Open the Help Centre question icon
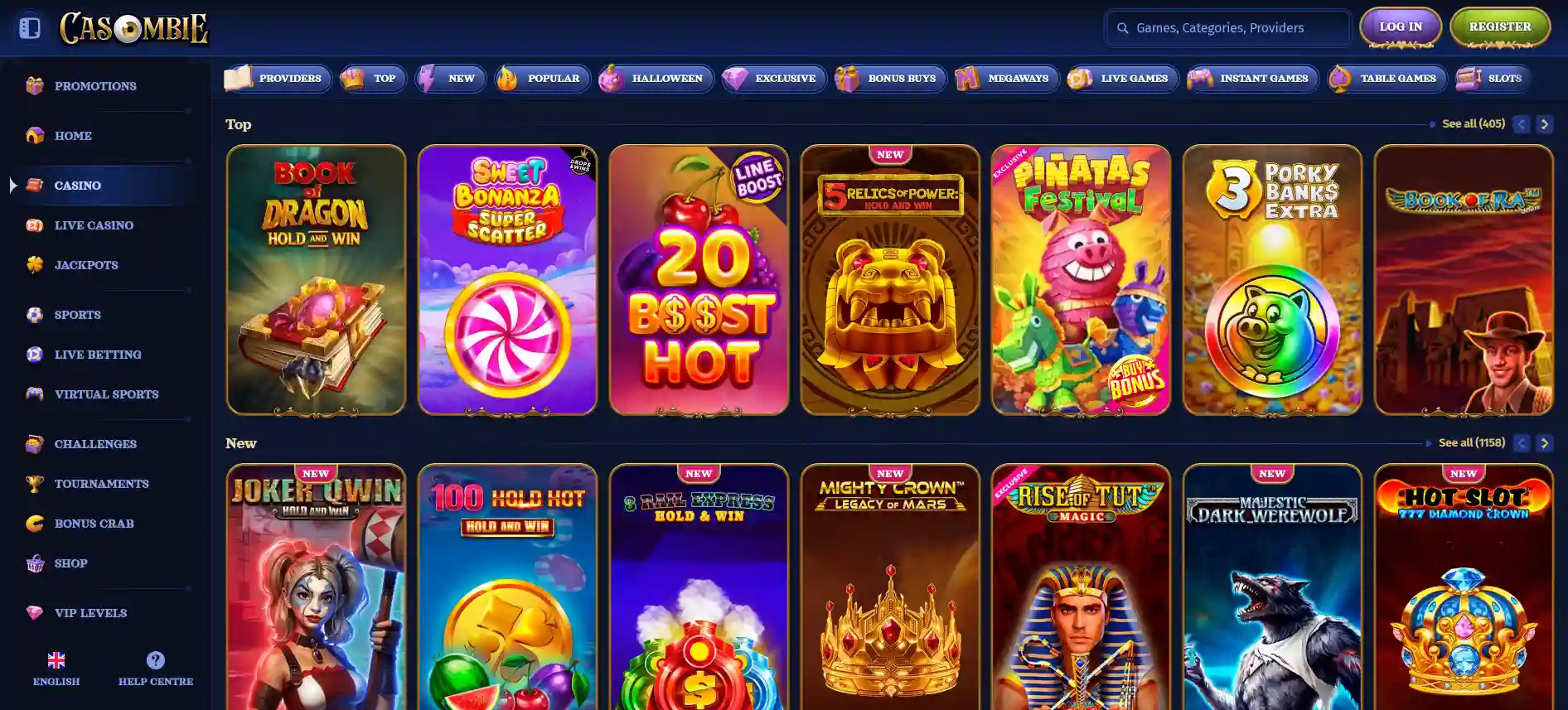Screen dimensions: 1568x710 [155, 660]
